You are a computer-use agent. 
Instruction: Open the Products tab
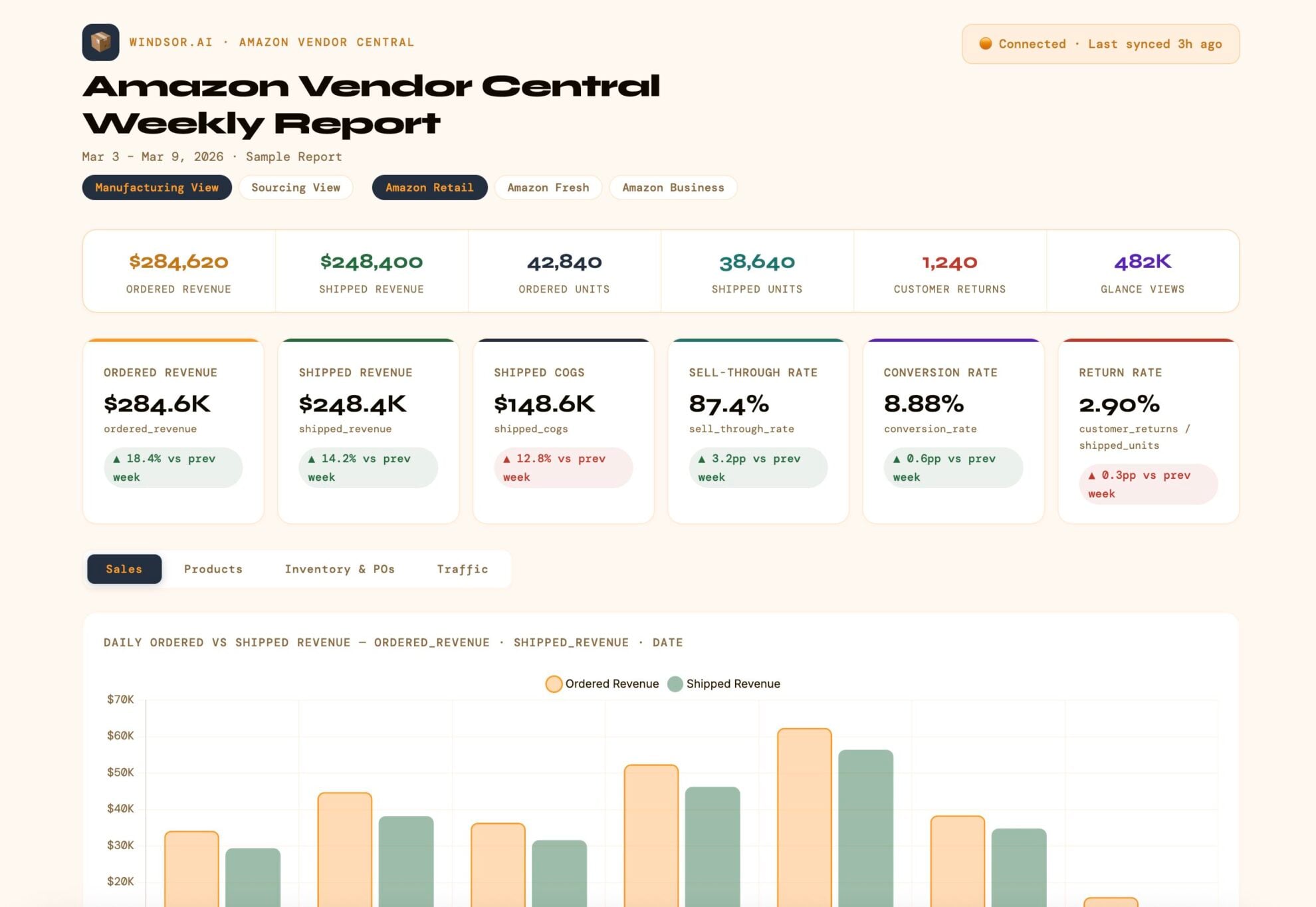point(213,569)
